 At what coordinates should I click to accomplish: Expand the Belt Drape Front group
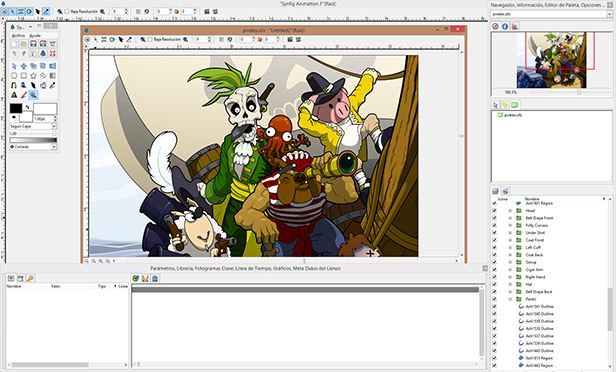(510, 218)
